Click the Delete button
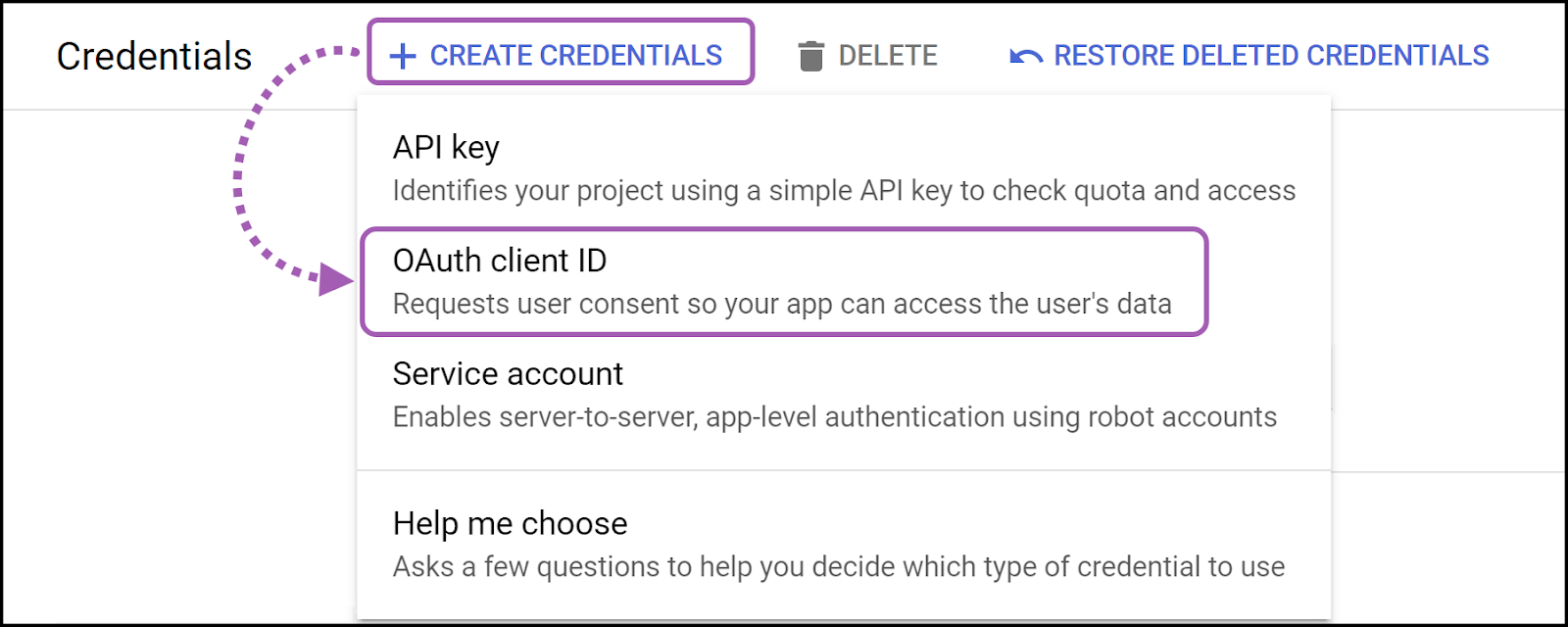Screen dimensions: 1568x627 coord(887,56)
